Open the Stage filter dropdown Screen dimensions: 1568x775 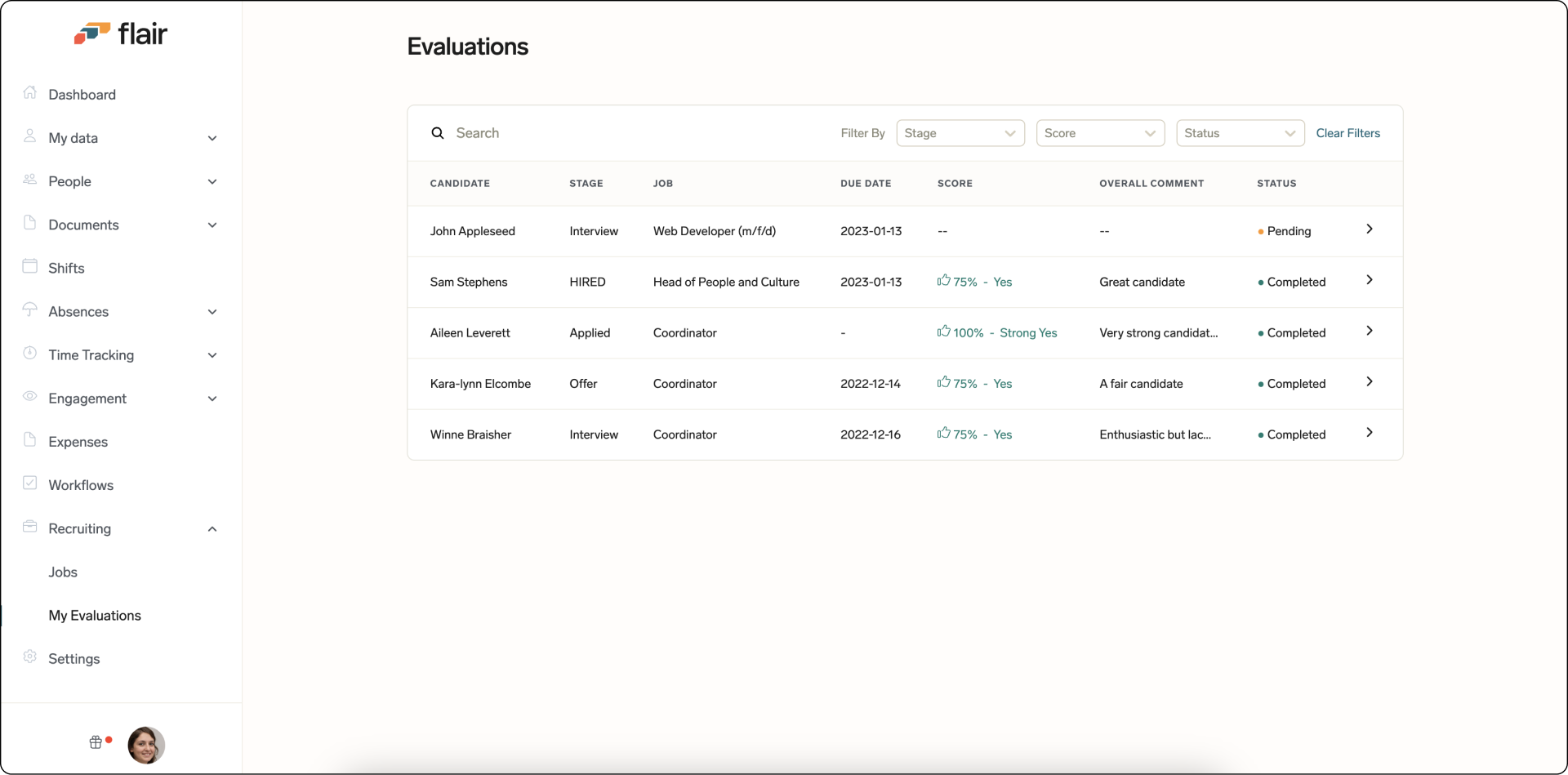(960, 133)
